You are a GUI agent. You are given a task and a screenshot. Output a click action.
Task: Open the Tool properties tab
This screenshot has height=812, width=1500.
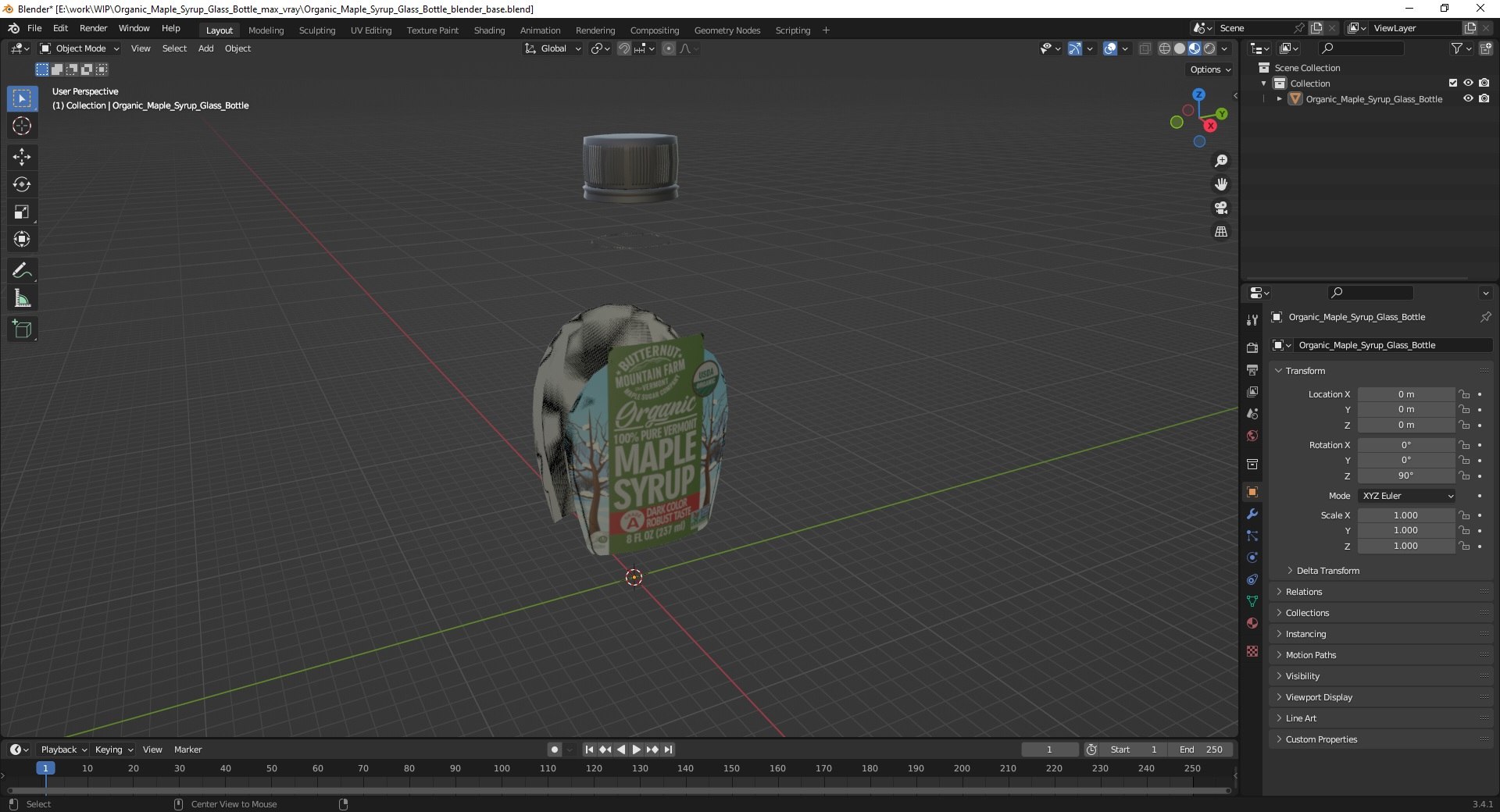(x=1252, y=320)
